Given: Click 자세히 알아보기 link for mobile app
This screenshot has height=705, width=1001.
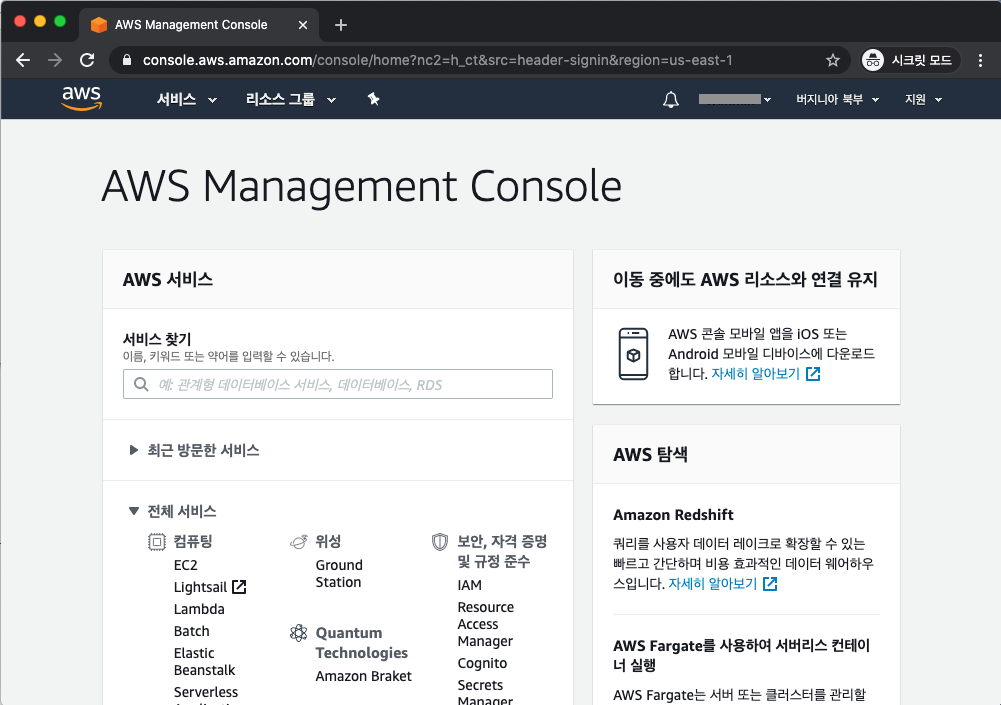Looking at the screenshot, I should coord(755,374).
